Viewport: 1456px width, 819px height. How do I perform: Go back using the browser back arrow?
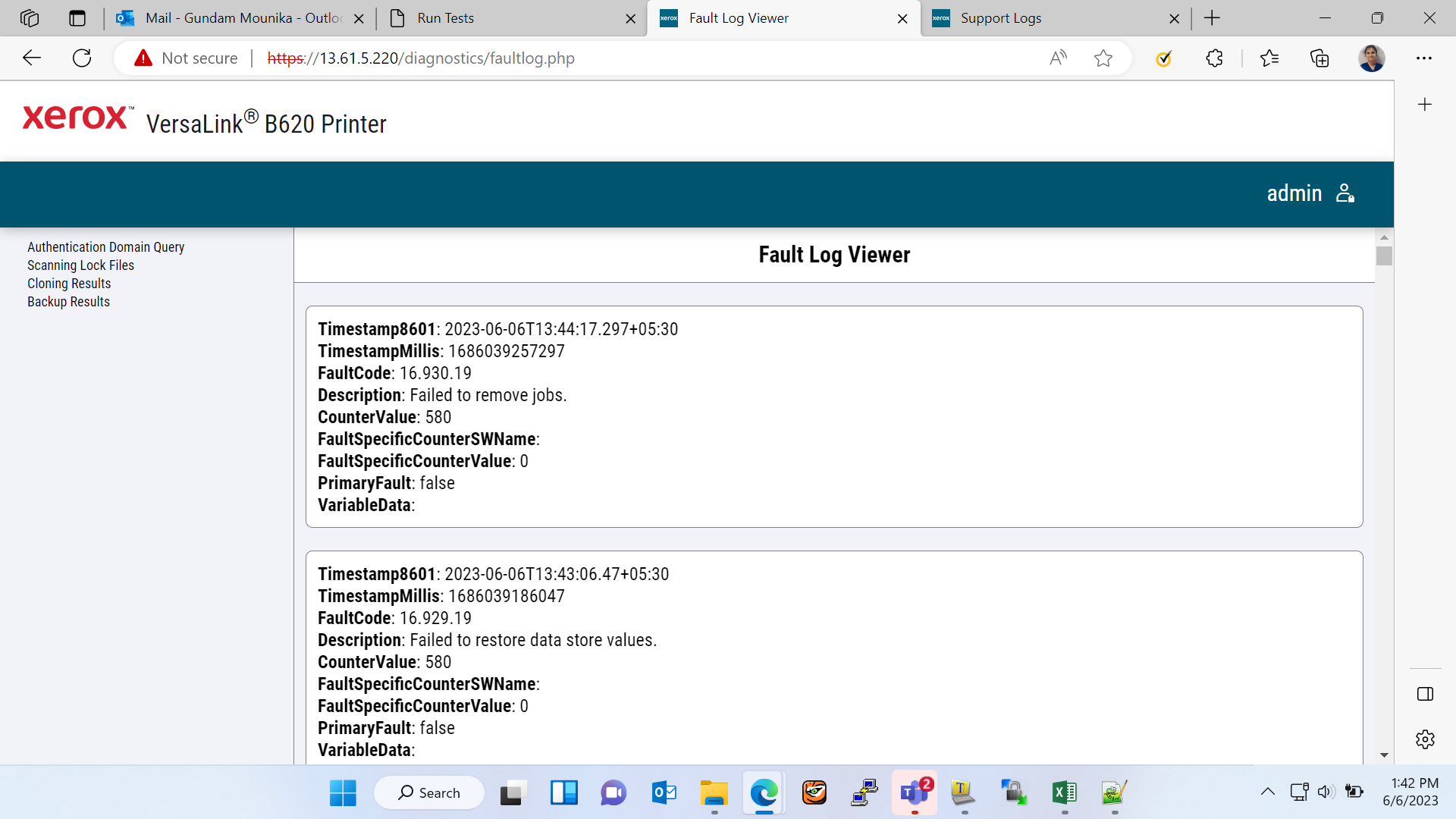coord(32,58)
